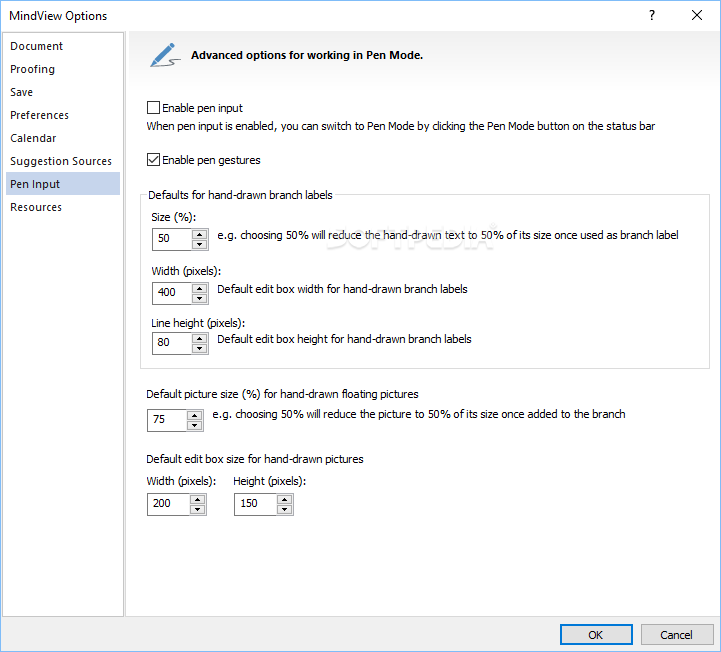Increase Size (%) with up arrow
The width and height of the screenshot is (721, 652).
click(x=200, y=234)
